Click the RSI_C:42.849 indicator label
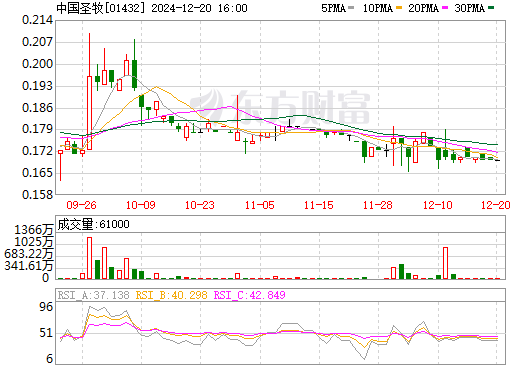 249,295
